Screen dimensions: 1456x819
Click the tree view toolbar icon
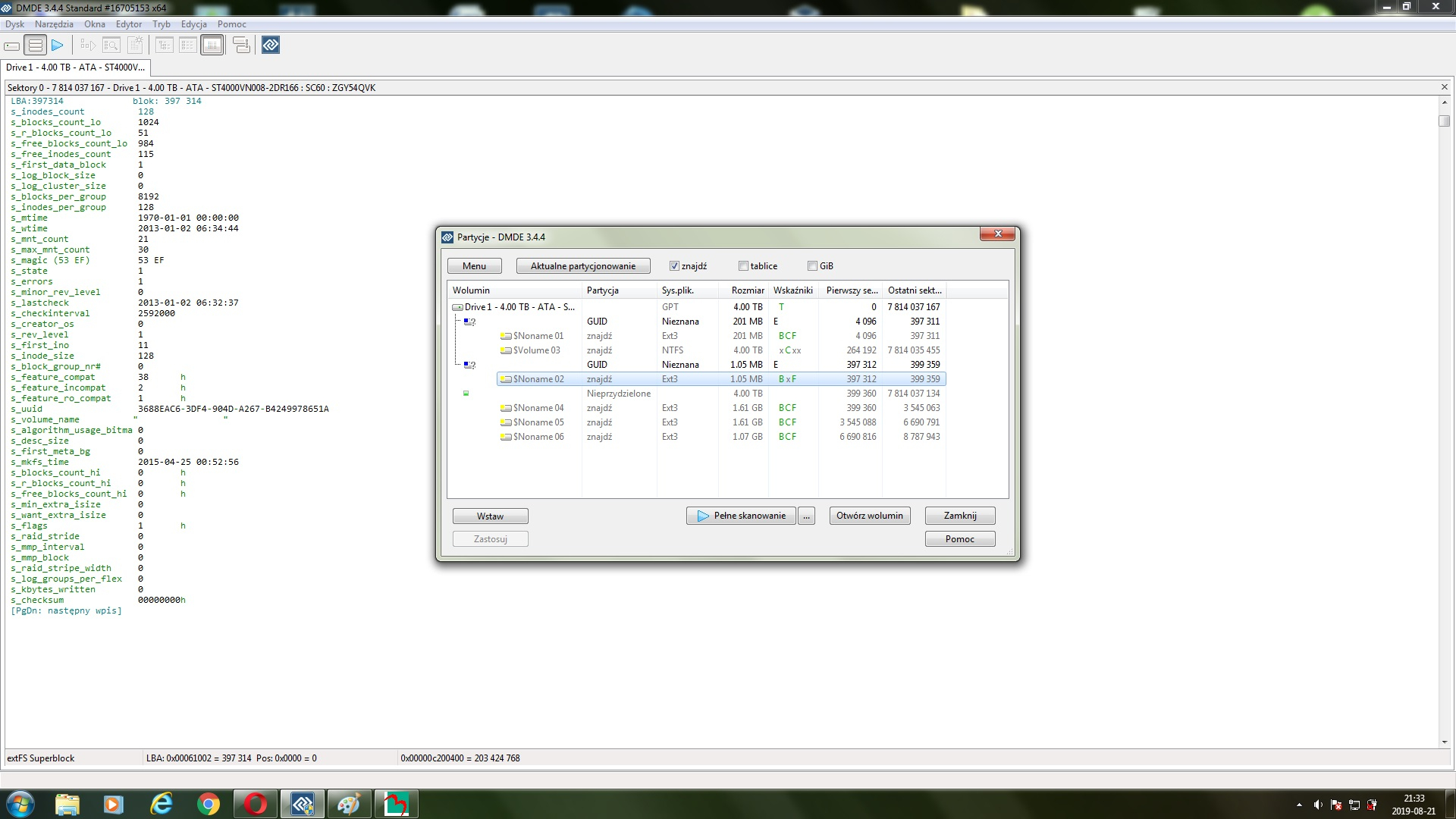pos(165,45)
